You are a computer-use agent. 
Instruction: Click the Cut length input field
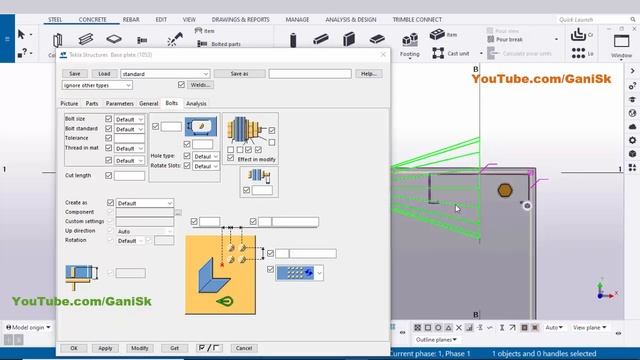pos(129,176)
